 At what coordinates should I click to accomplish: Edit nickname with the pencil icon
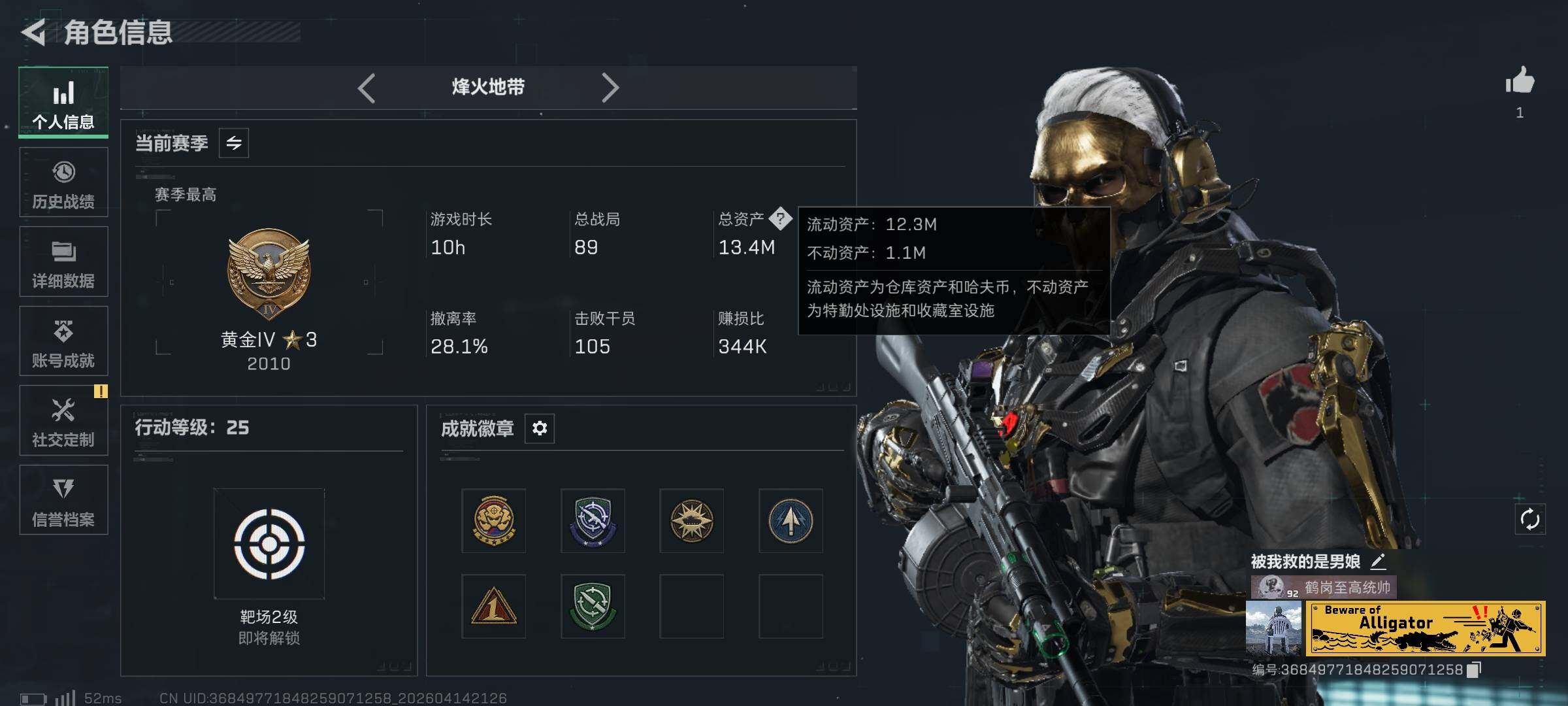1378,561
